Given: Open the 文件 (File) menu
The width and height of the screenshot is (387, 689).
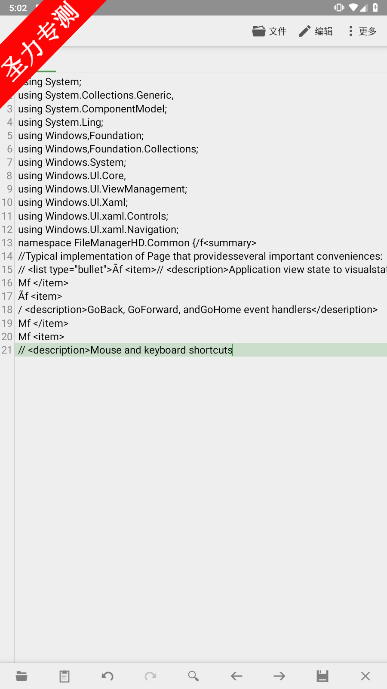Looking at the screenshot, I should point(269,31).
